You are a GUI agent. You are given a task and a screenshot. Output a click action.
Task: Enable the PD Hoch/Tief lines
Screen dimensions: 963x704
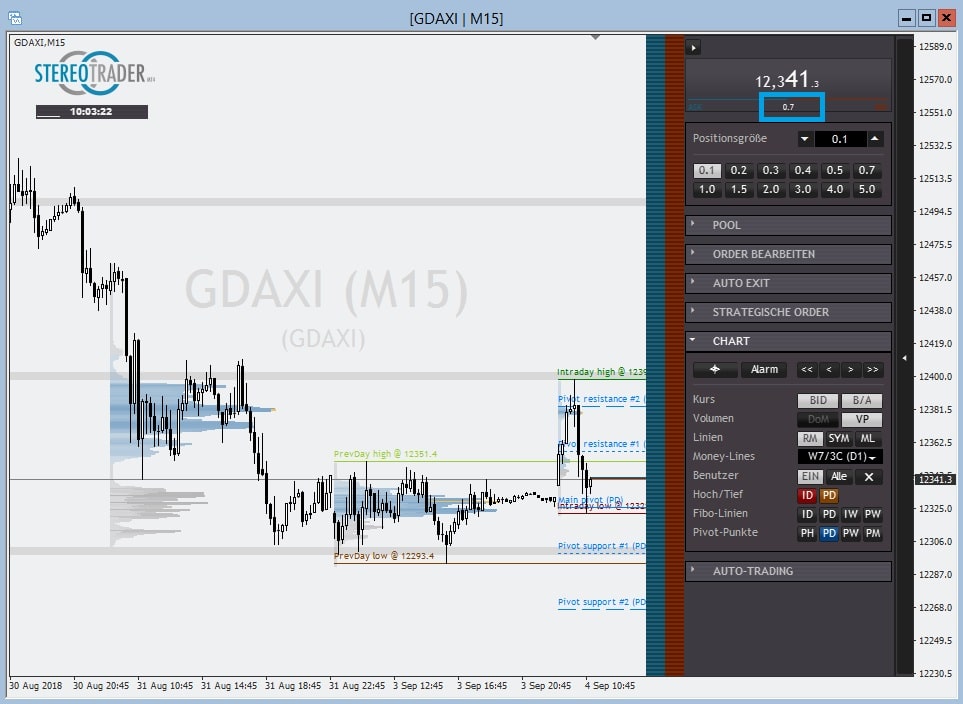(x=829, y=495)
